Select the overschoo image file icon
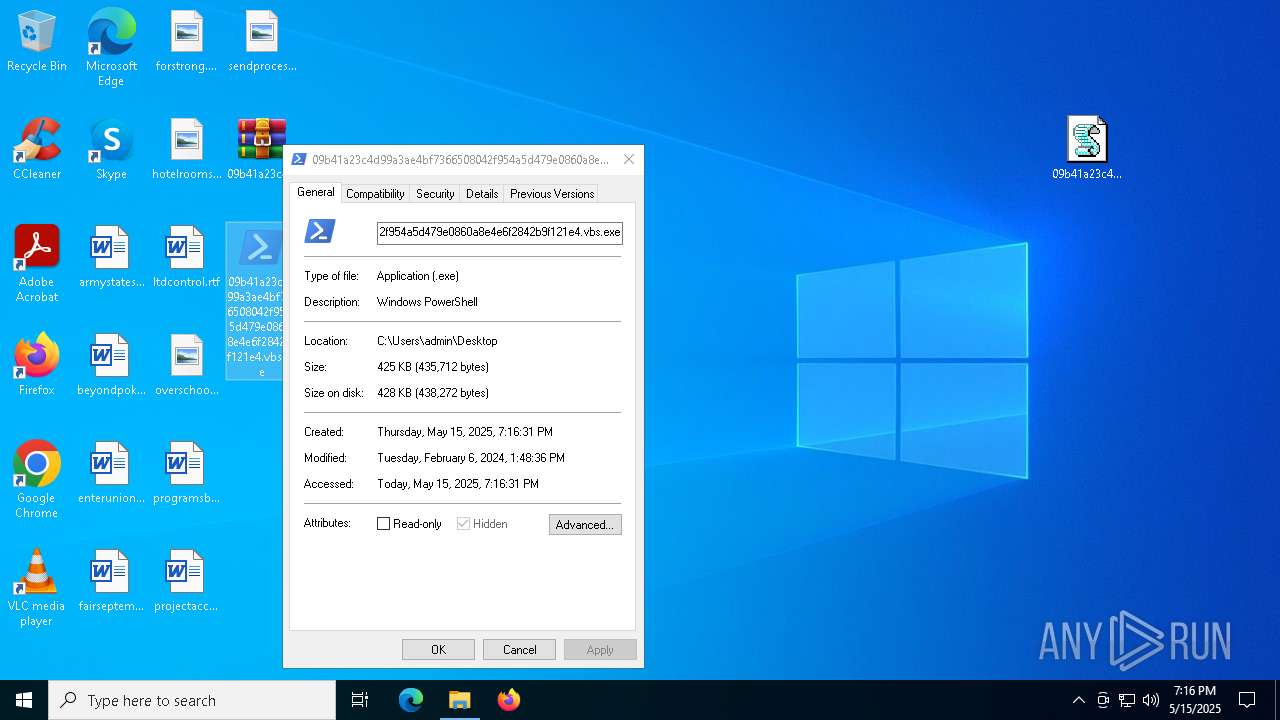The height and width of the screenshot is (720, 1280). (x=186, y=366)
